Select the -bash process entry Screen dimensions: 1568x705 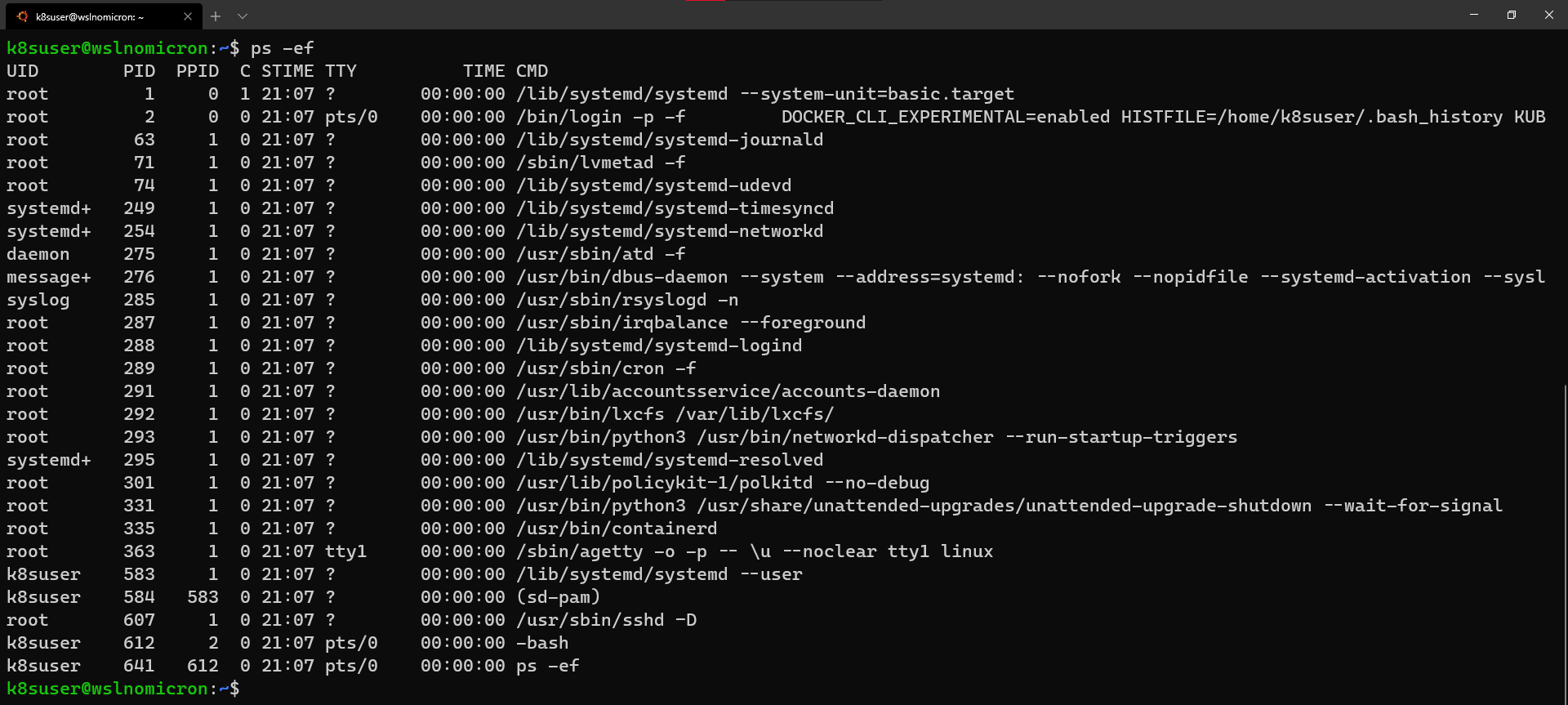(x=542, y=643)
